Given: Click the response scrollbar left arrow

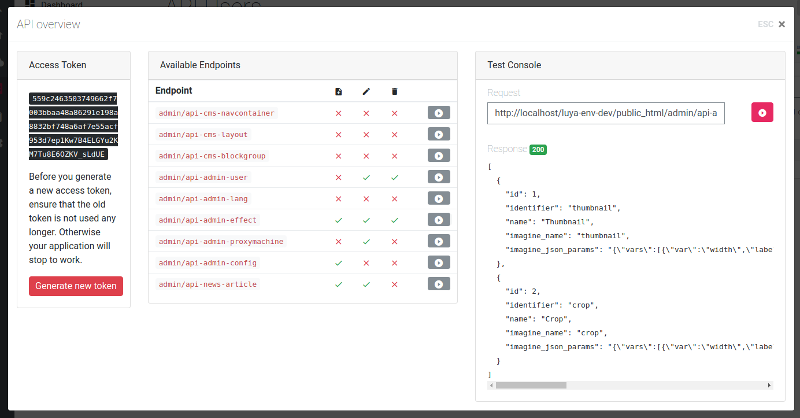Looking at the screenshot, I should [491, 385].
